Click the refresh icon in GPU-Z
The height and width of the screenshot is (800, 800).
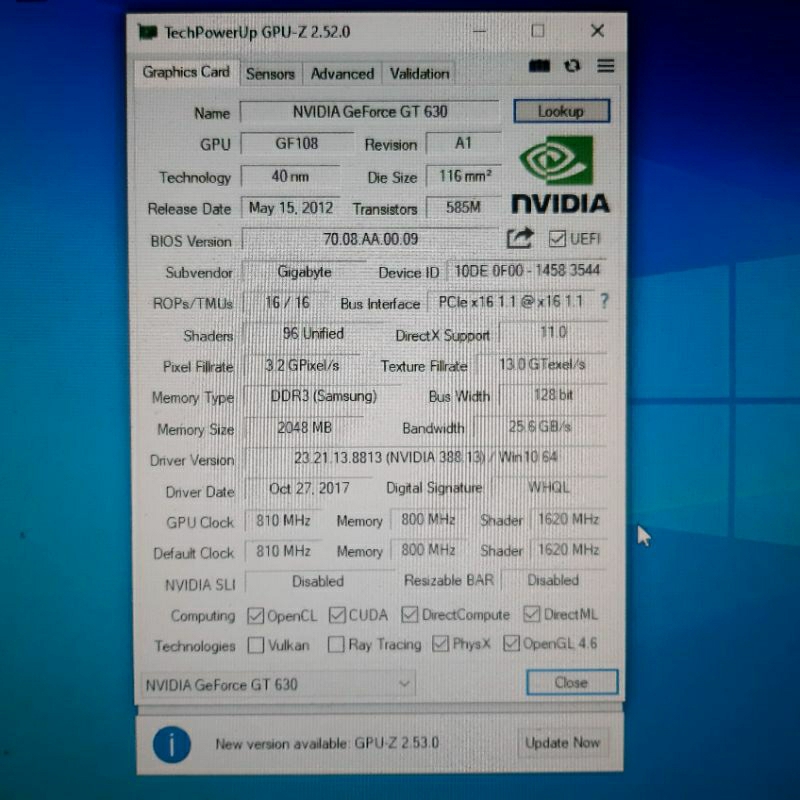point(572,66)
